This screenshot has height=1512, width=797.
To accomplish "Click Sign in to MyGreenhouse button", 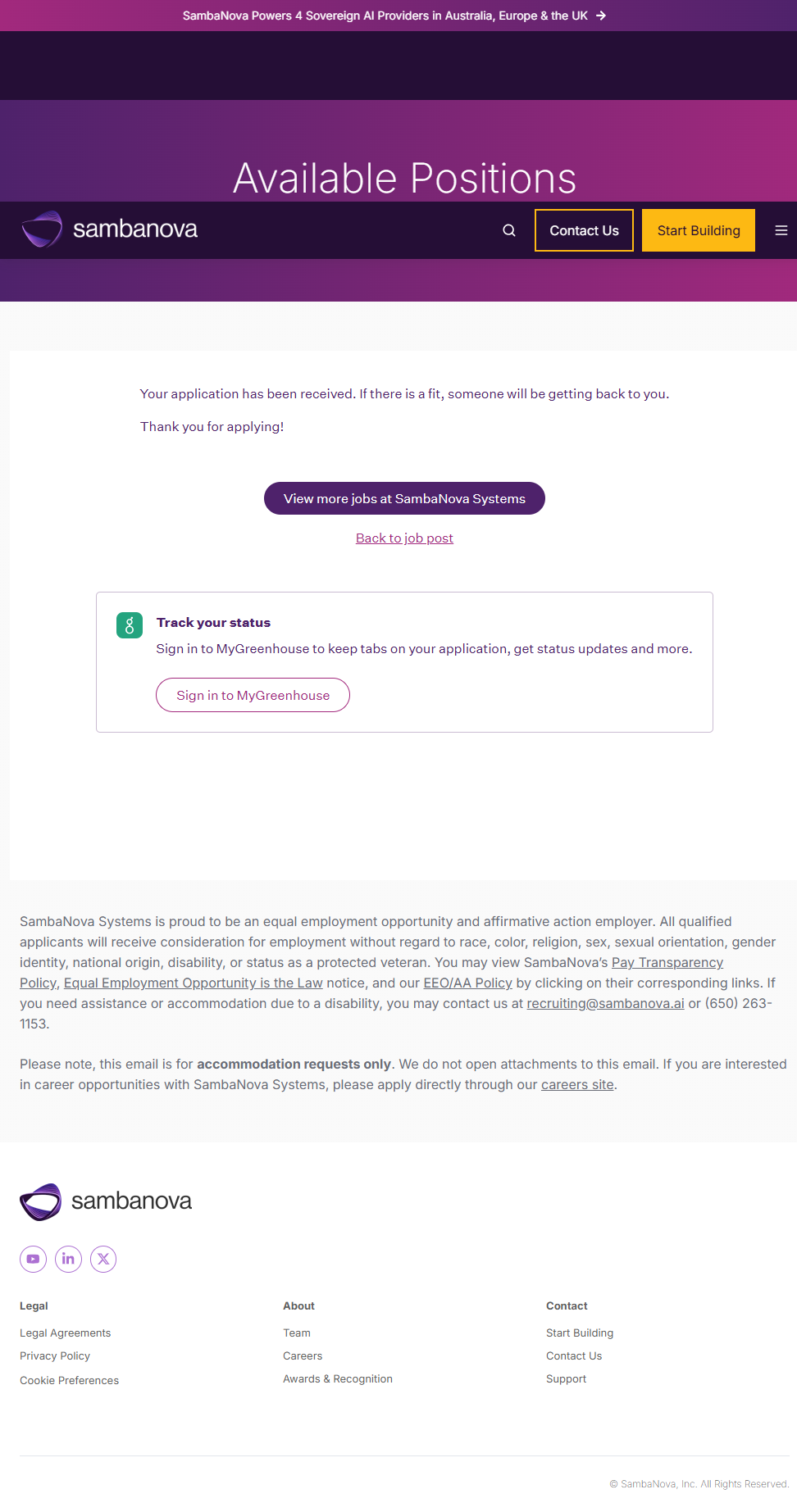I will 253,695.
